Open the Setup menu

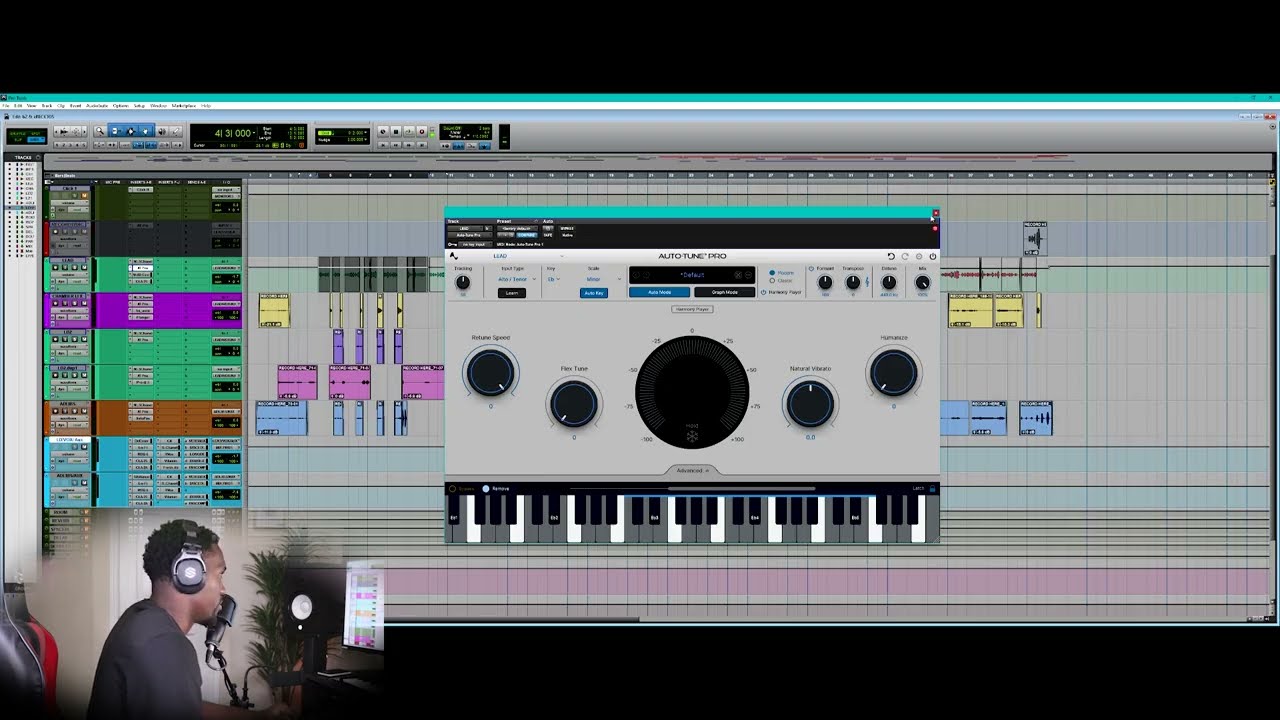pos(139,105)
